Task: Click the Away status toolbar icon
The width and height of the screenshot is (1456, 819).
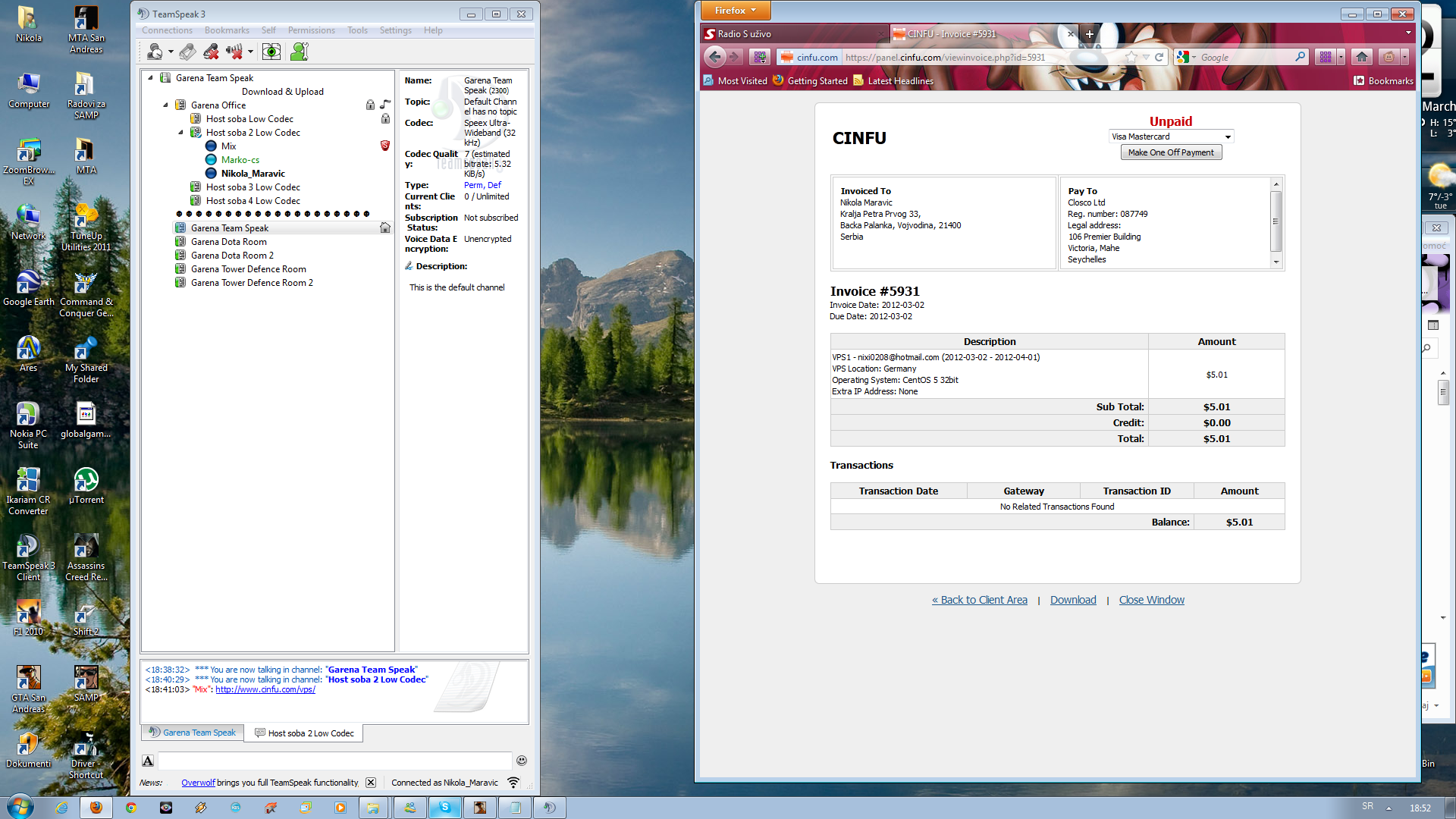Action: click(x=155, y=52)
